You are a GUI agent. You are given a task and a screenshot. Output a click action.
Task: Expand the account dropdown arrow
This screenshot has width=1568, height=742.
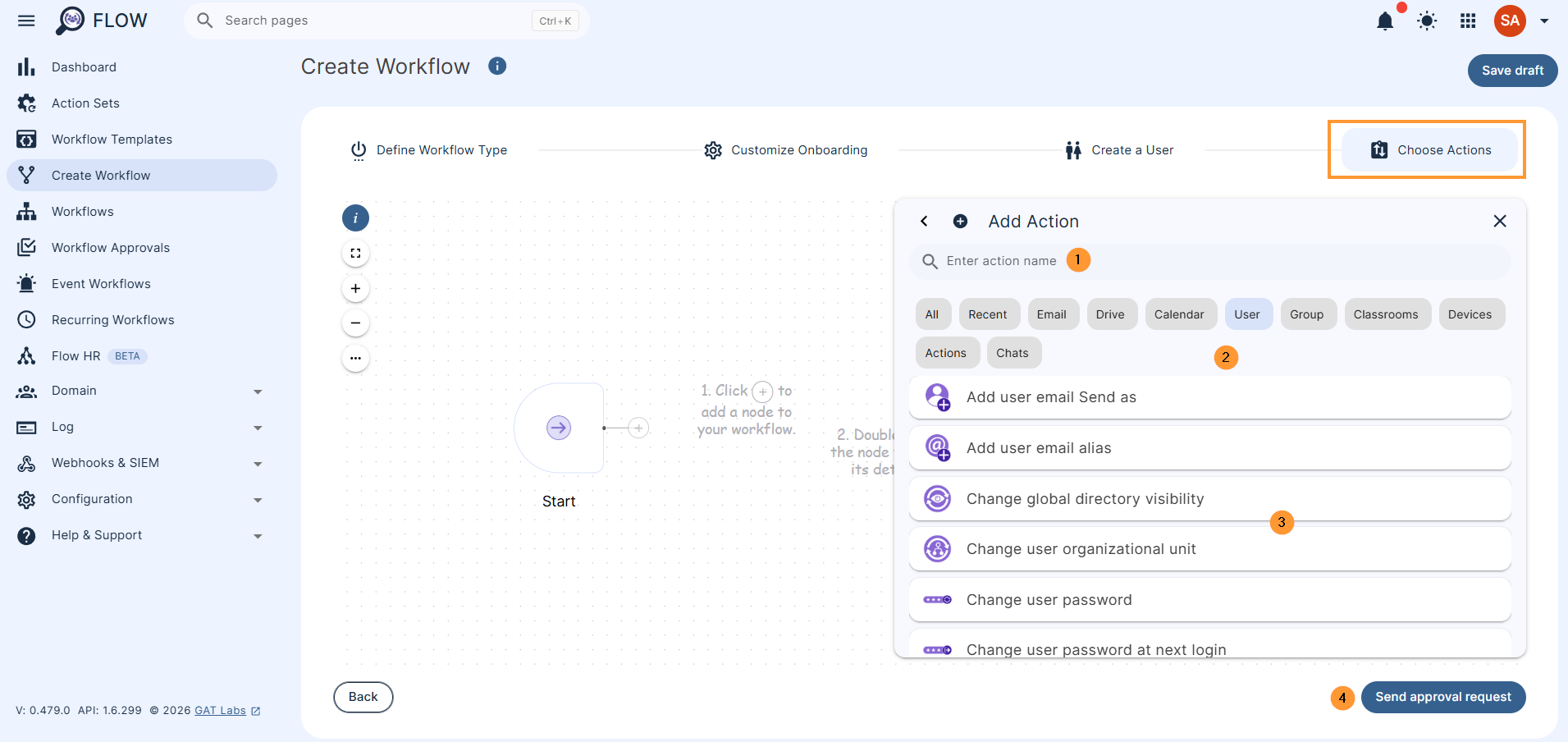tap(1544, 21)
